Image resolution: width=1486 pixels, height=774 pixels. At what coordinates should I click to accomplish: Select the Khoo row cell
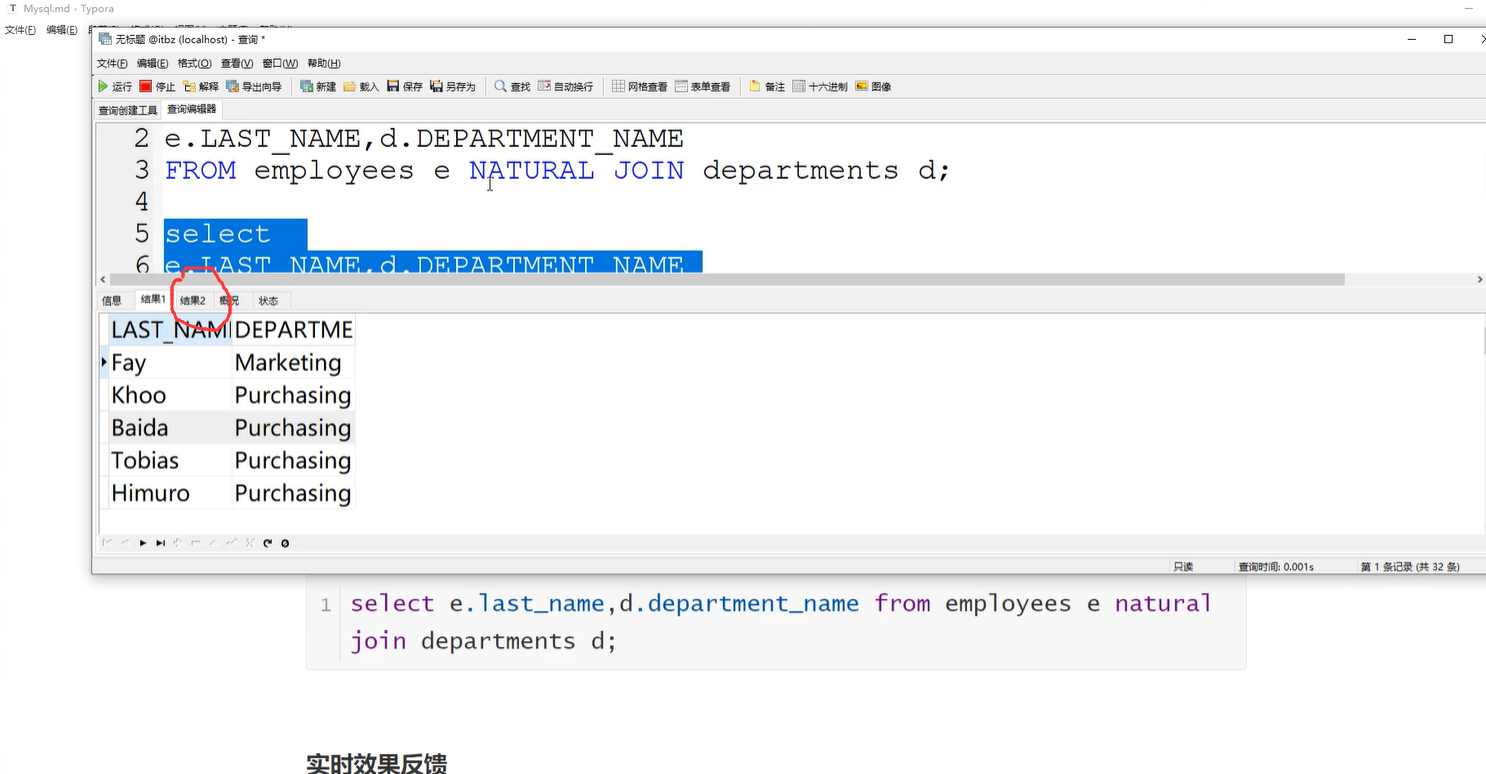[170, 395]
